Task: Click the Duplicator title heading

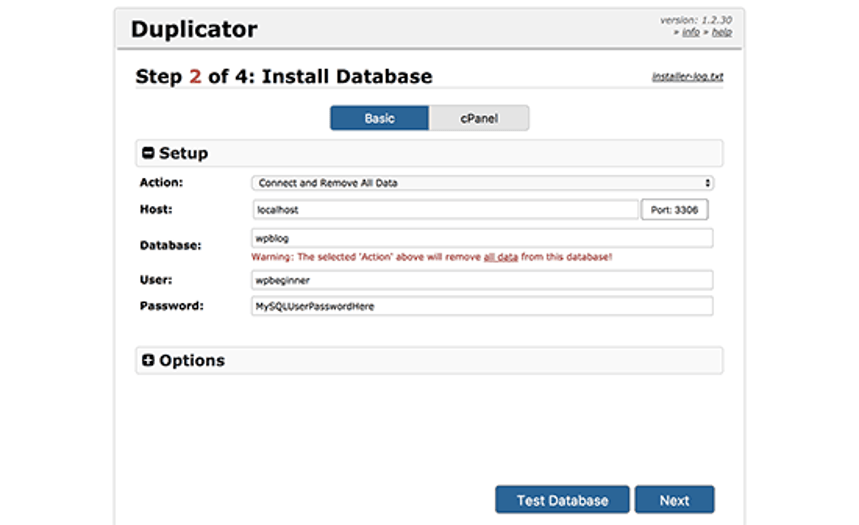Action: 194,29
